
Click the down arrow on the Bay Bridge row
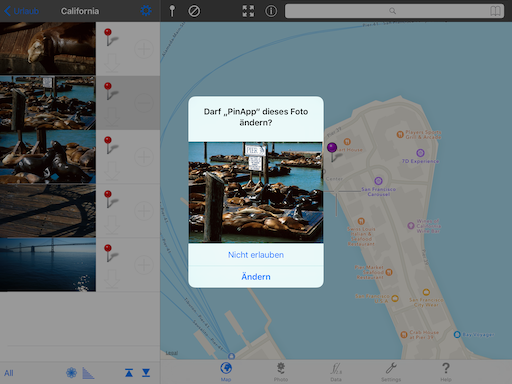(112, 279)
